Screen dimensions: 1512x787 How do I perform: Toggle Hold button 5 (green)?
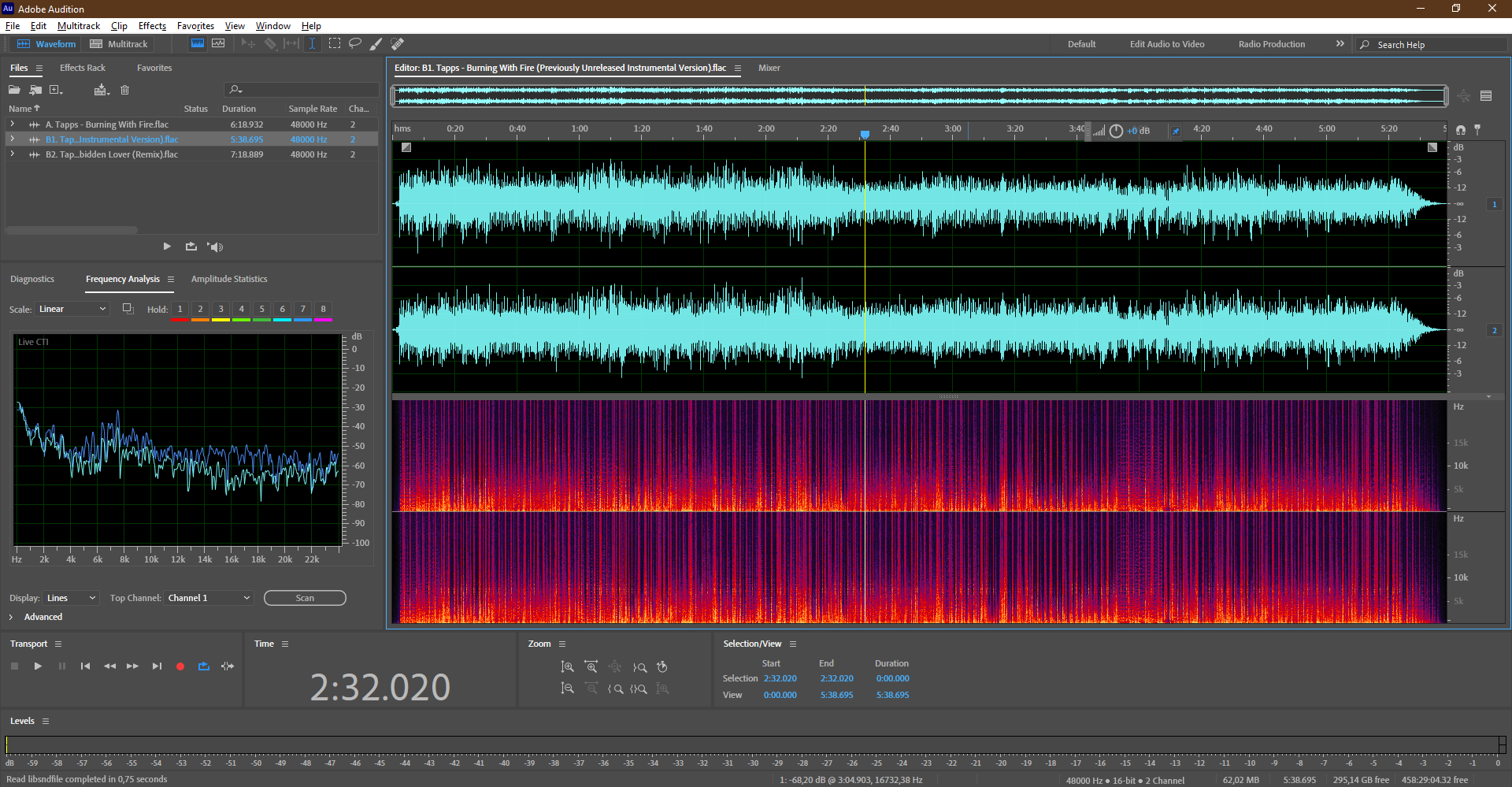[x=262, y=310]
